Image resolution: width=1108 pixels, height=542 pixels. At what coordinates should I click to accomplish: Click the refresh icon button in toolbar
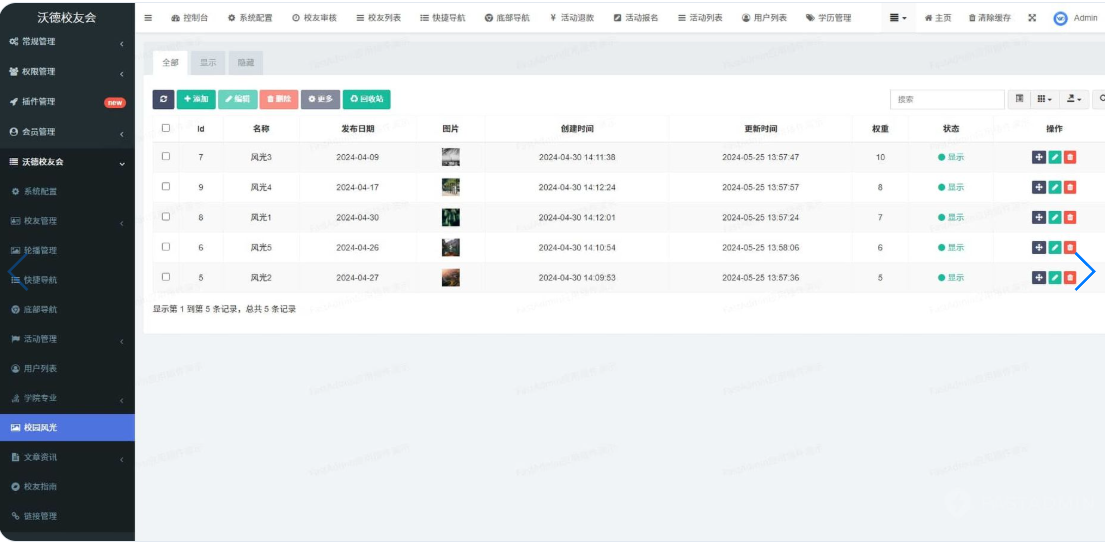(163, 99)
